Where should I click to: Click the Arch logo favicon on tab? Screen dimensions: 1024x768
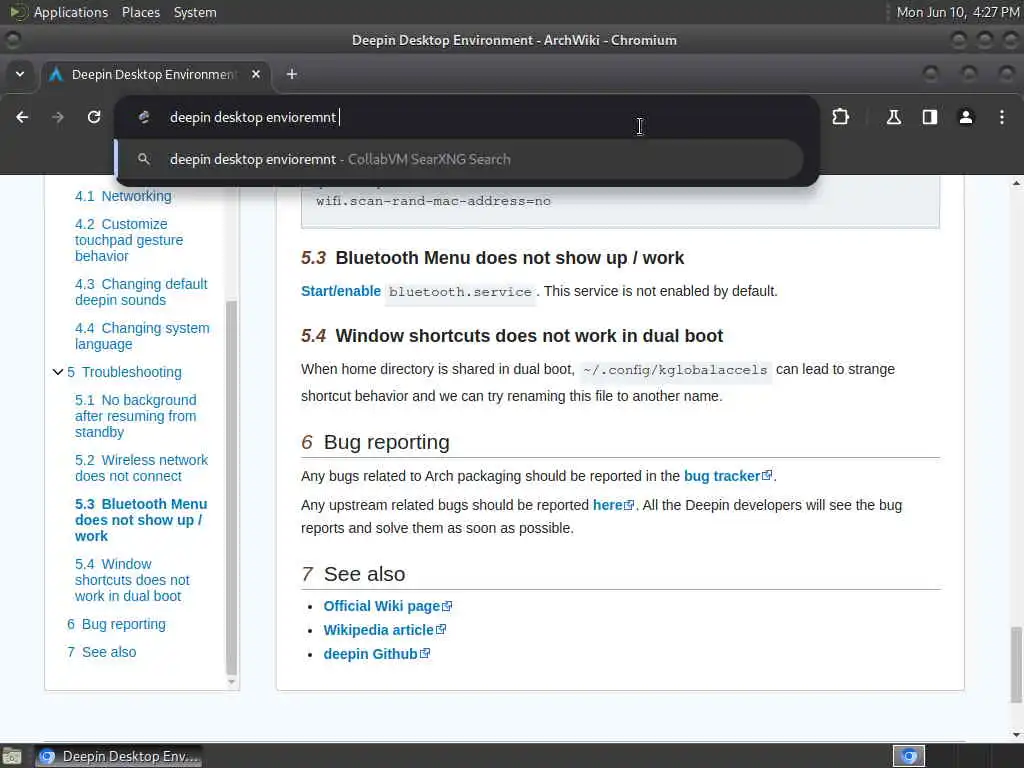tap(56, 74)
